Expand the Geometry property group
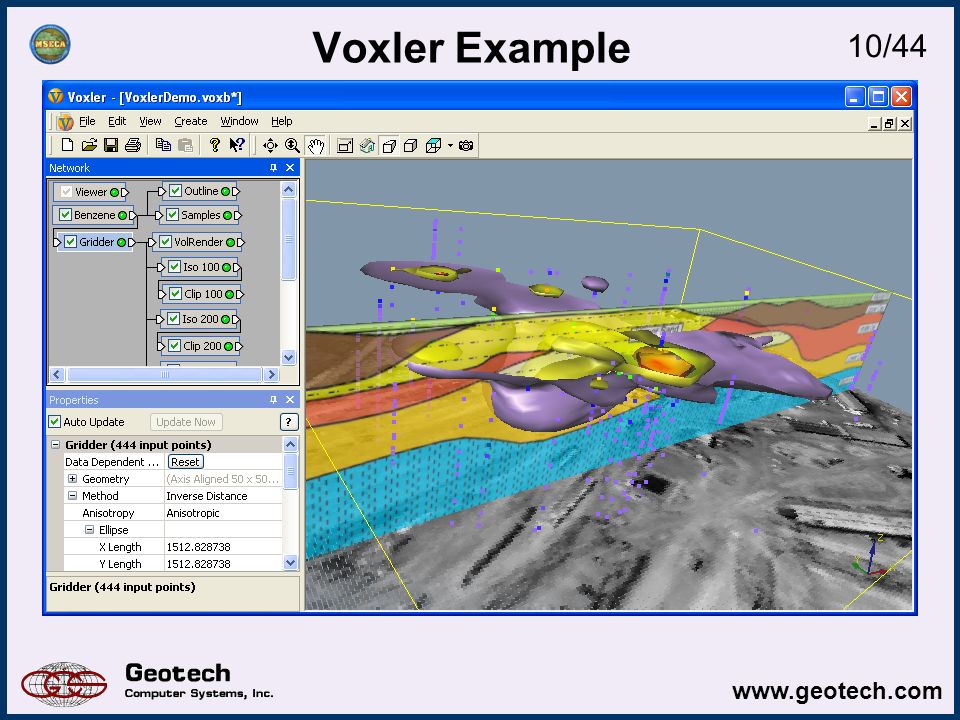This screenshot has width=960, height=720. [x=72, y=479]
